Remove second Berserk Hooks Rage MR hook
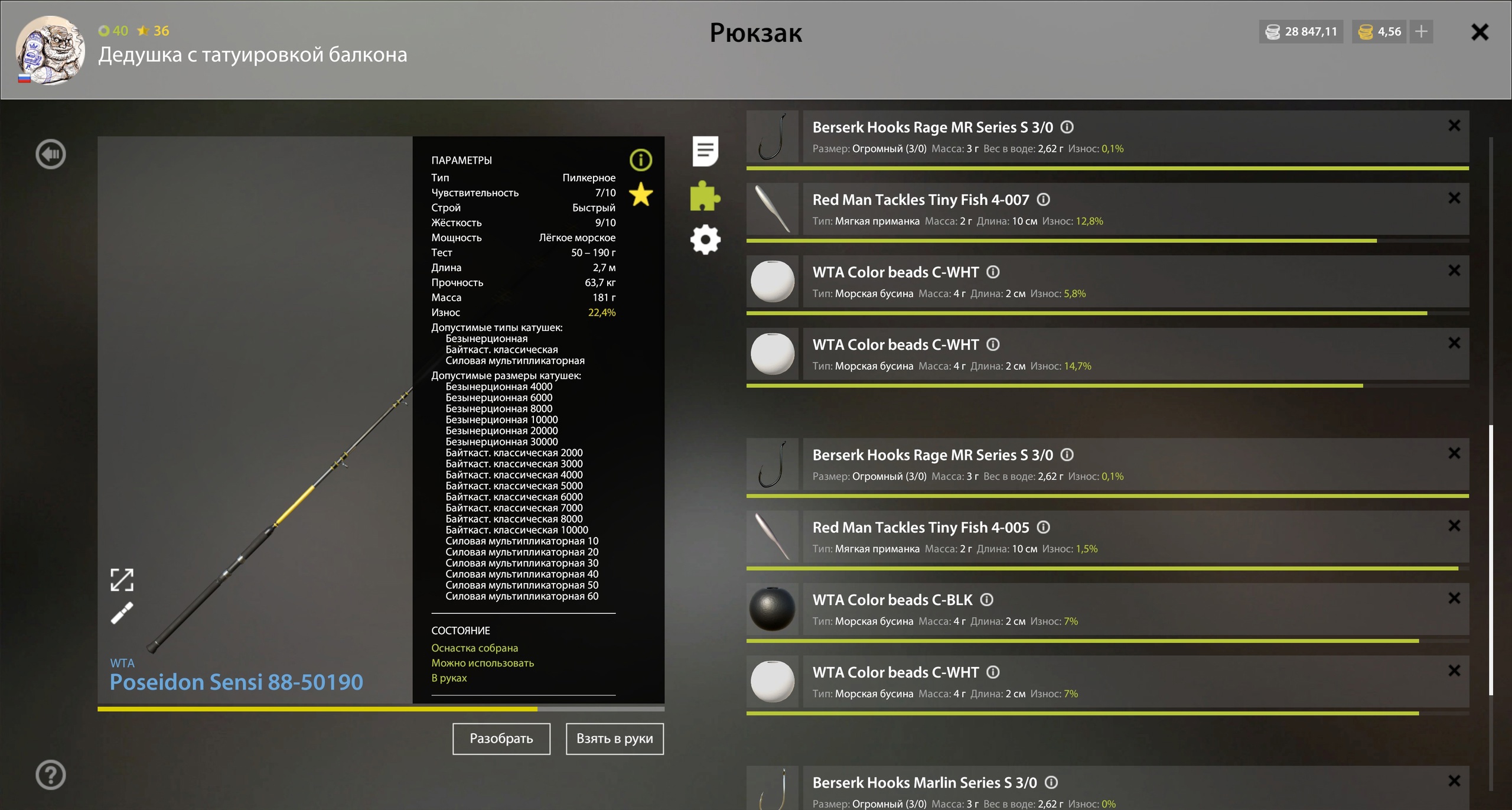The width and height of the screenshot is (1512, 810). (1454, 453)
